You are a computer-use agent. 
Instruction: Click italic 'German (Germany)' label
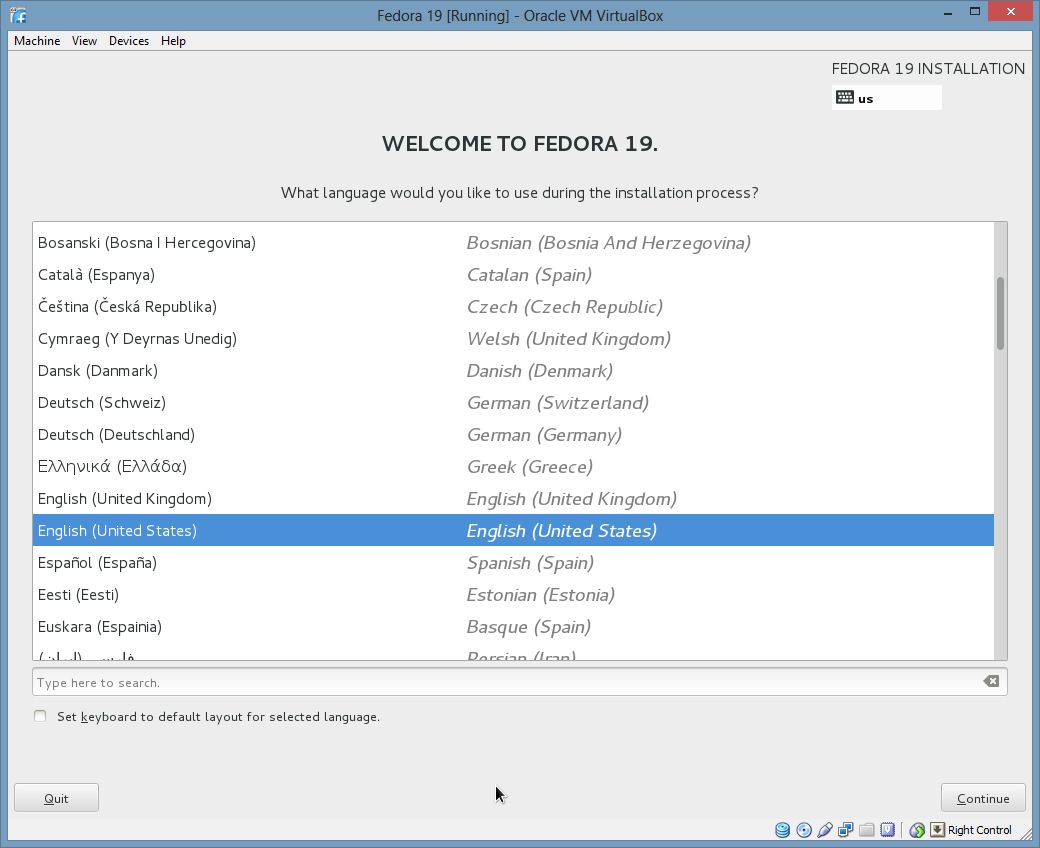[545, 434]
